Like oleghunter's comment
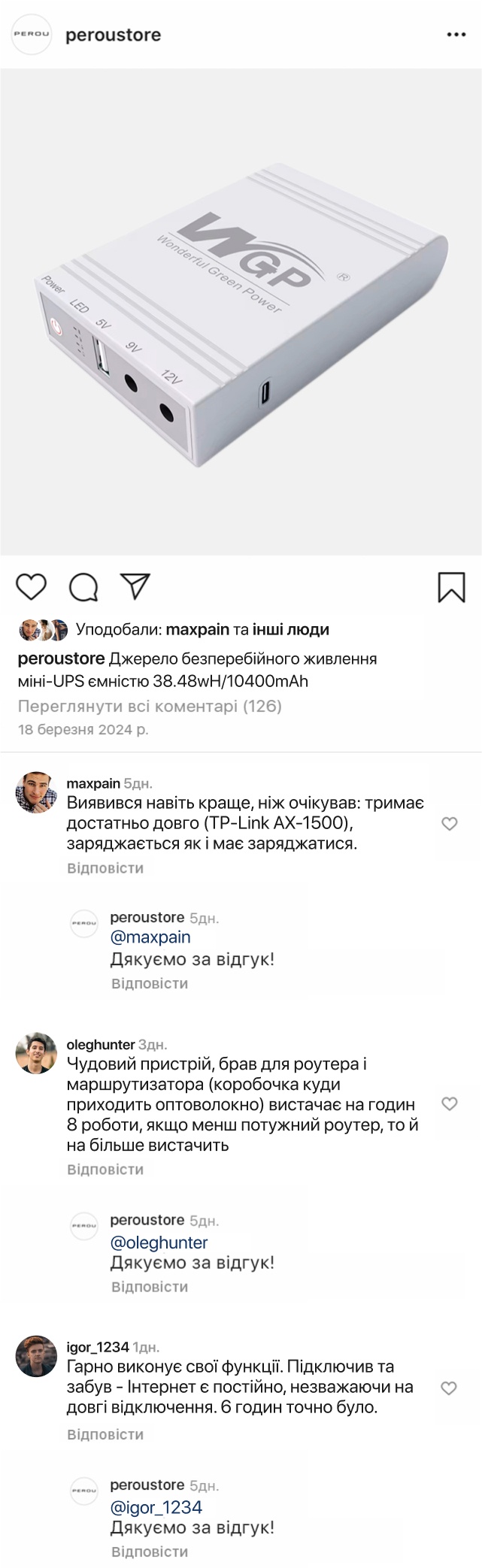Screen dimensions: 482x1568 point(450,1103)
